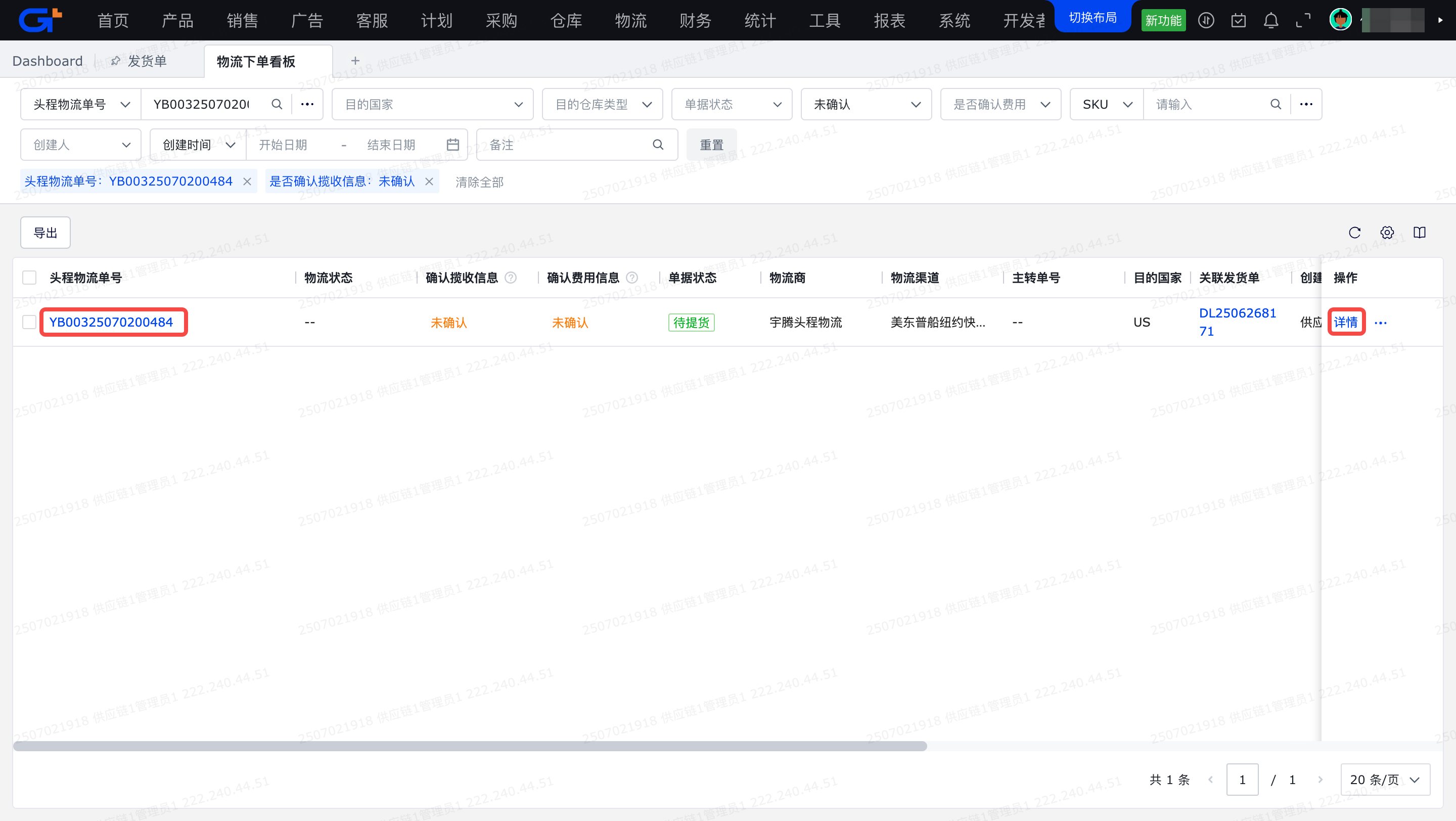Open 单据状态 dropdown

click(732, 104)
